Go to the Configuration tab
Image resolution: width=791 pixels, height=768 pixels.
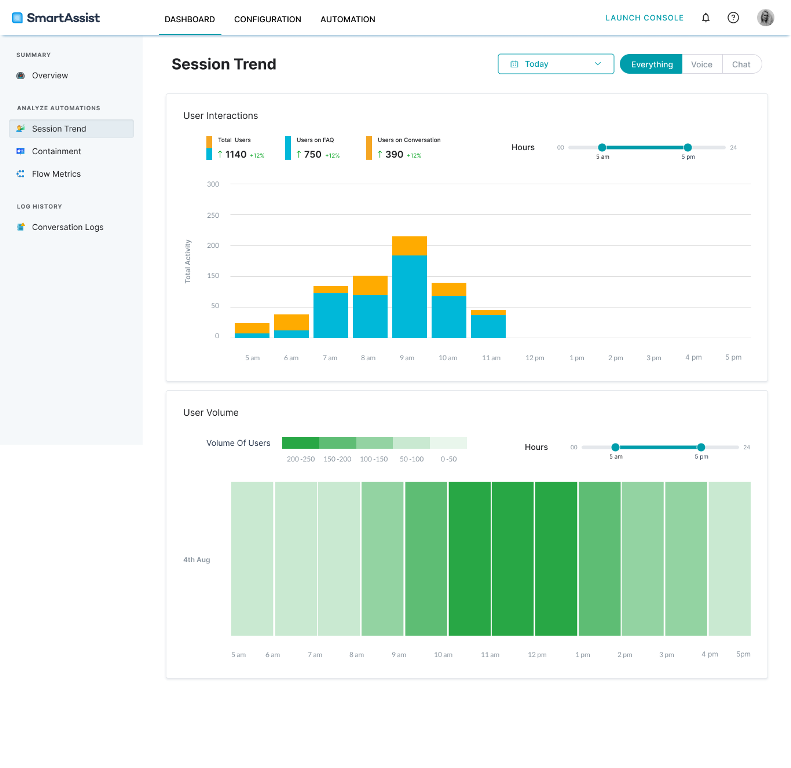(x=267, y=19)
